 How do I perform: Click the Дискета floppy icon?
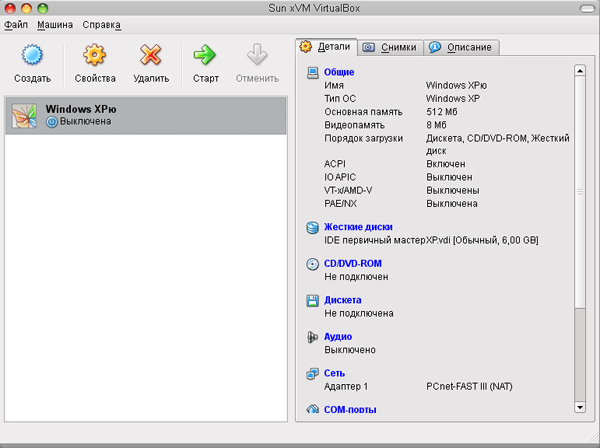click(313, 301)
